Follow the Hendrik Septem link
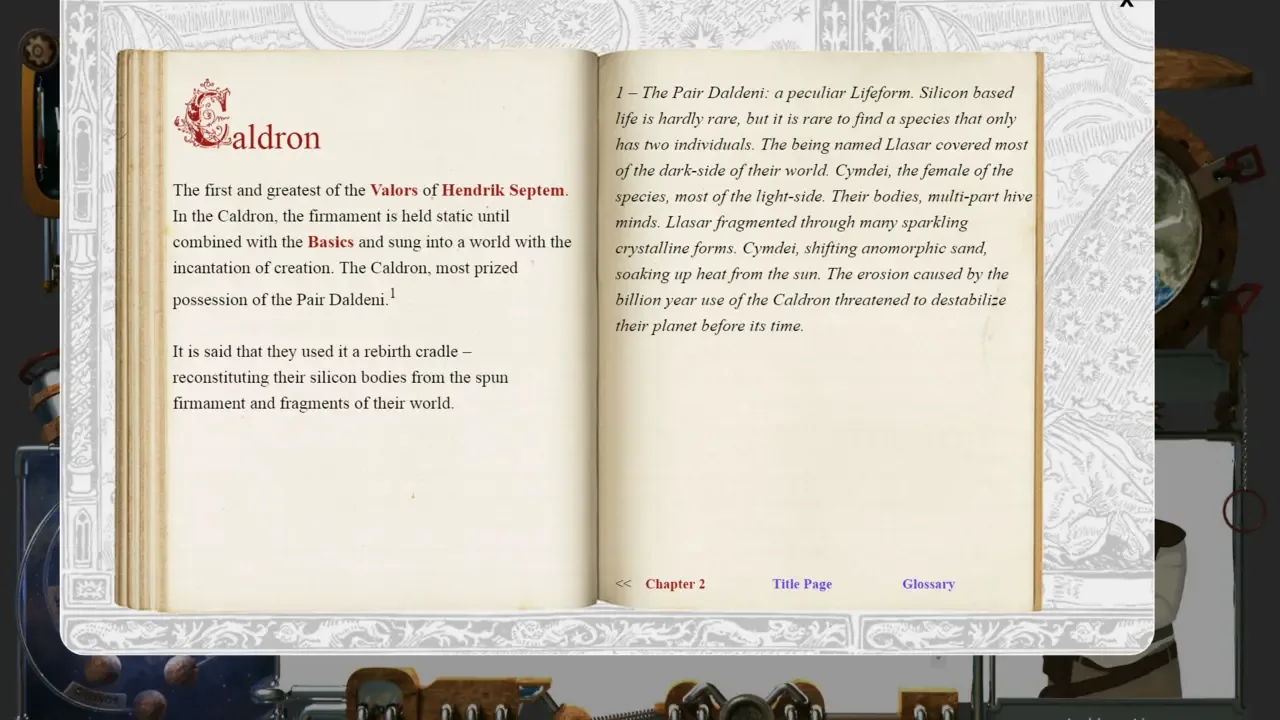Viewport: 1280px width, 720px height. pos(503,190)
